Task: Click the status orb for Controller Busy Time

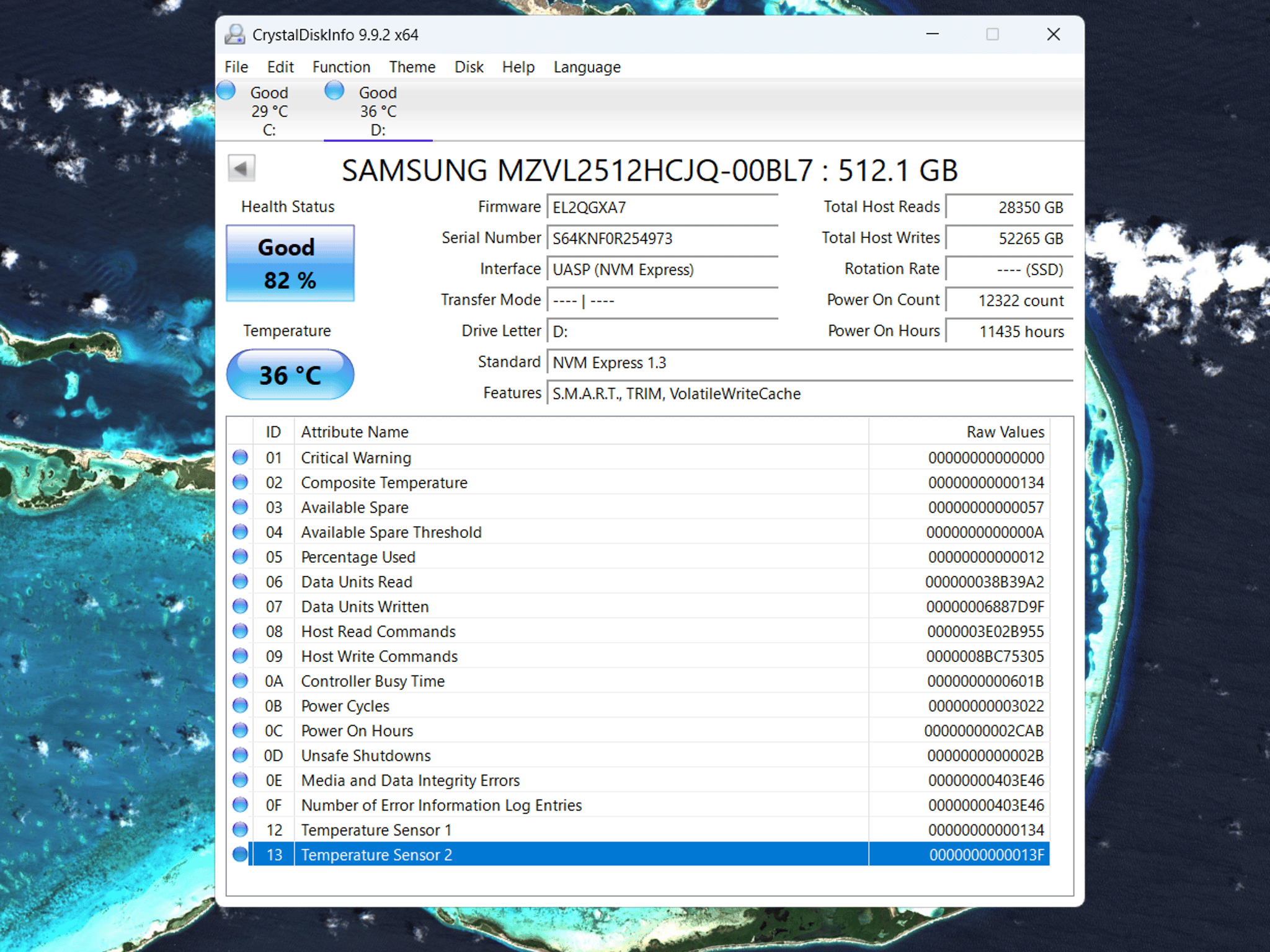Action: pos(240,681)
